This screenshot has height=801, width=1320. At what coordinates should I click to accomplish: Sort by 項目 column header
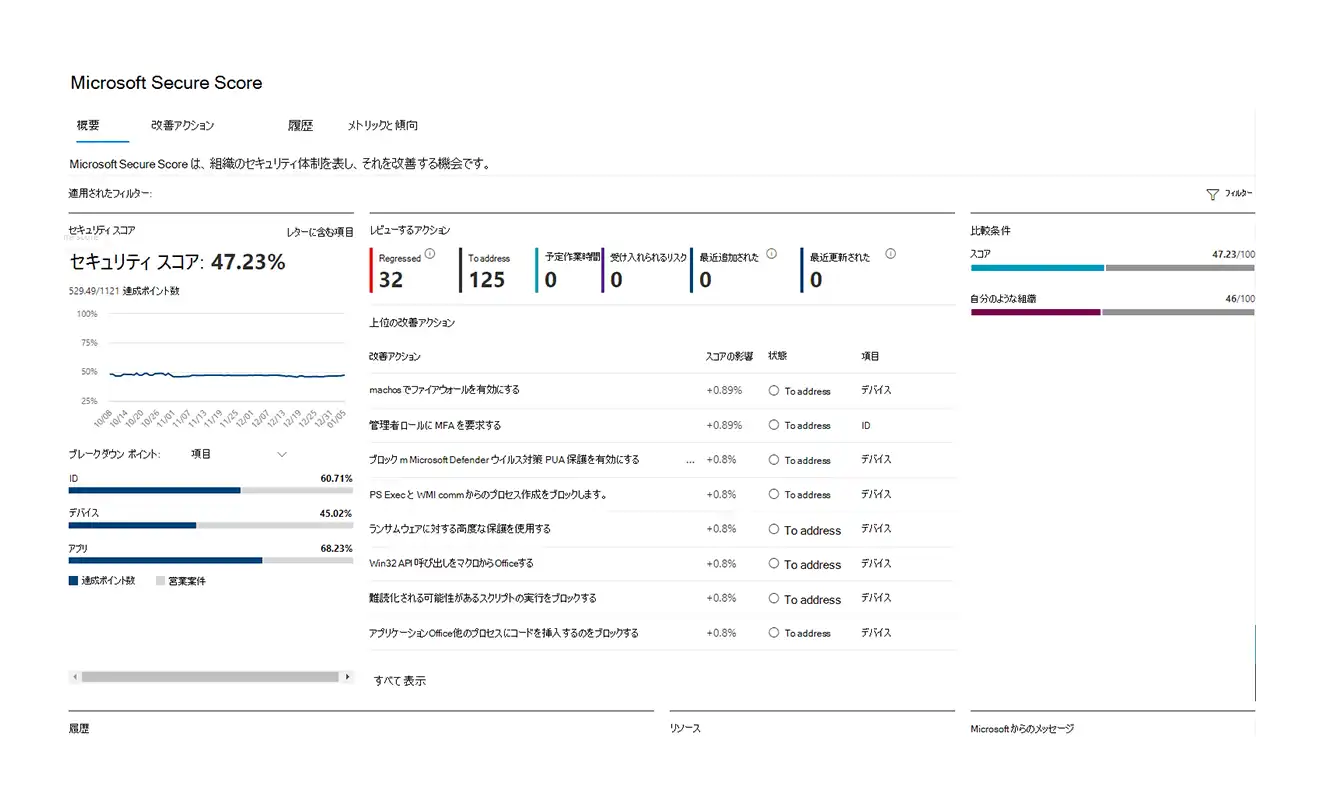coord(871,356)
